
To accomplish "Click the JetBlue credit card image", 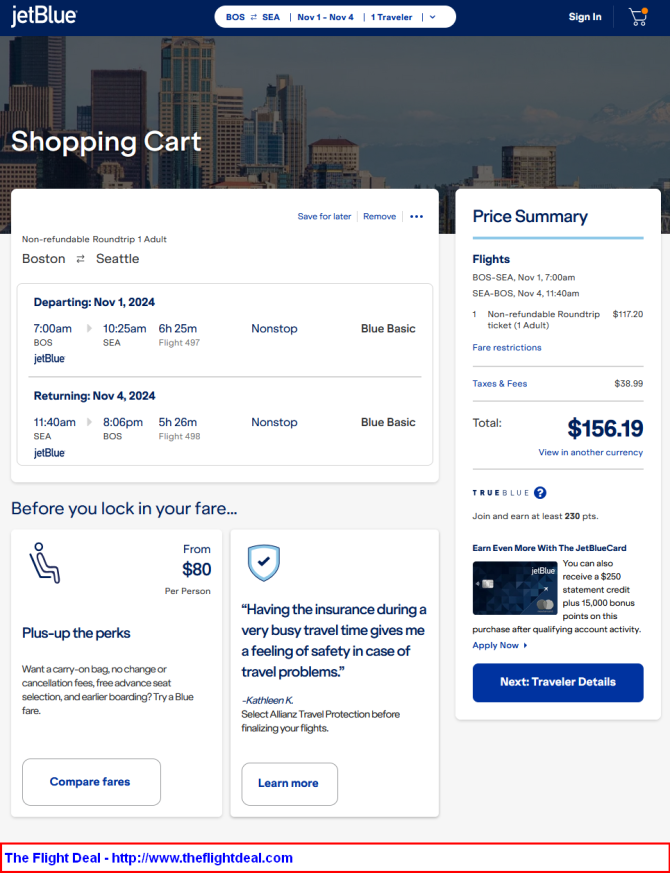I will click(515, 588).
